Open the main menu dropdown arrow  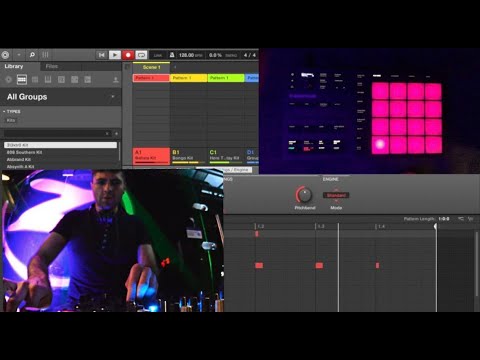[x=19, y=55]
